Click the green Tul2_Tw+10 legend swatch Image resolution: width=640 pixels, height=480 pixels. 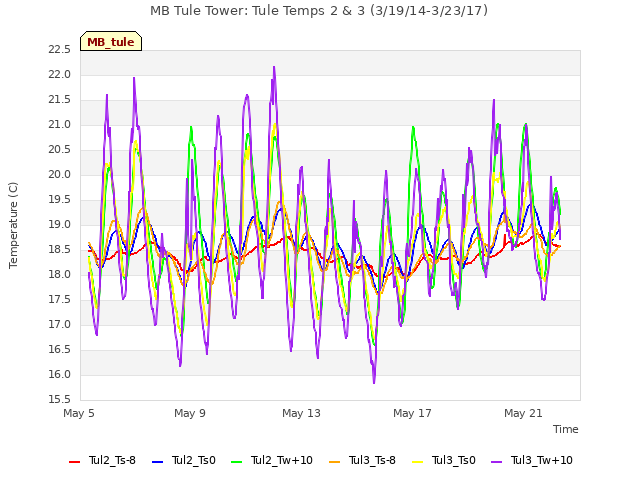(237, 462)
